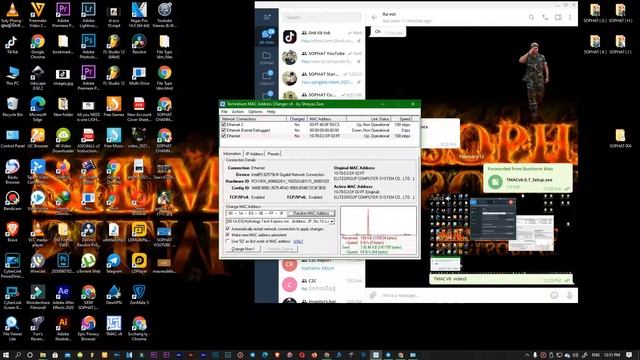The image size is (640, 360).
Task: Open the 4K Video Downloader desktop shortcut
Action: point(63,140)
